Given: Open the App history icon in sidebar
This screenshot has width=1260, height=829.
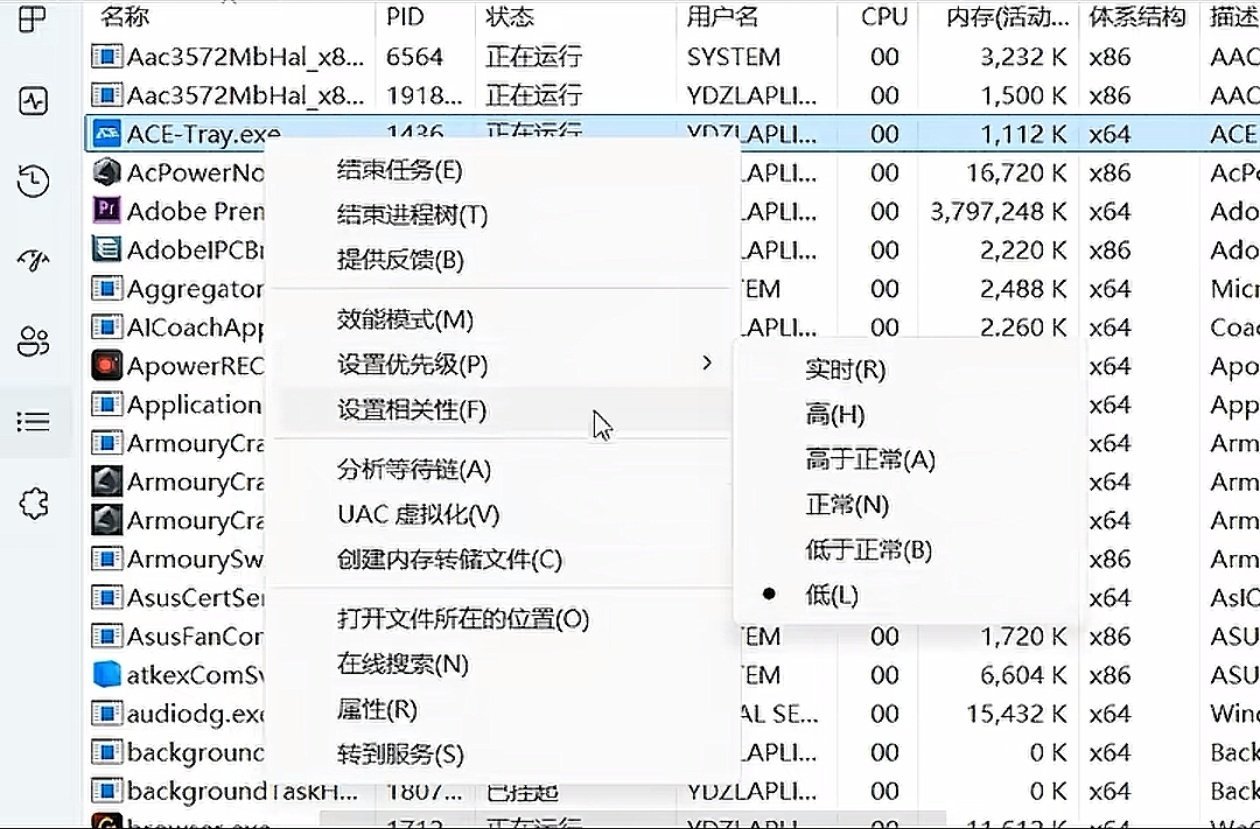Looking at the screenshot, I should pyautogui.click(x=34, y=181).
